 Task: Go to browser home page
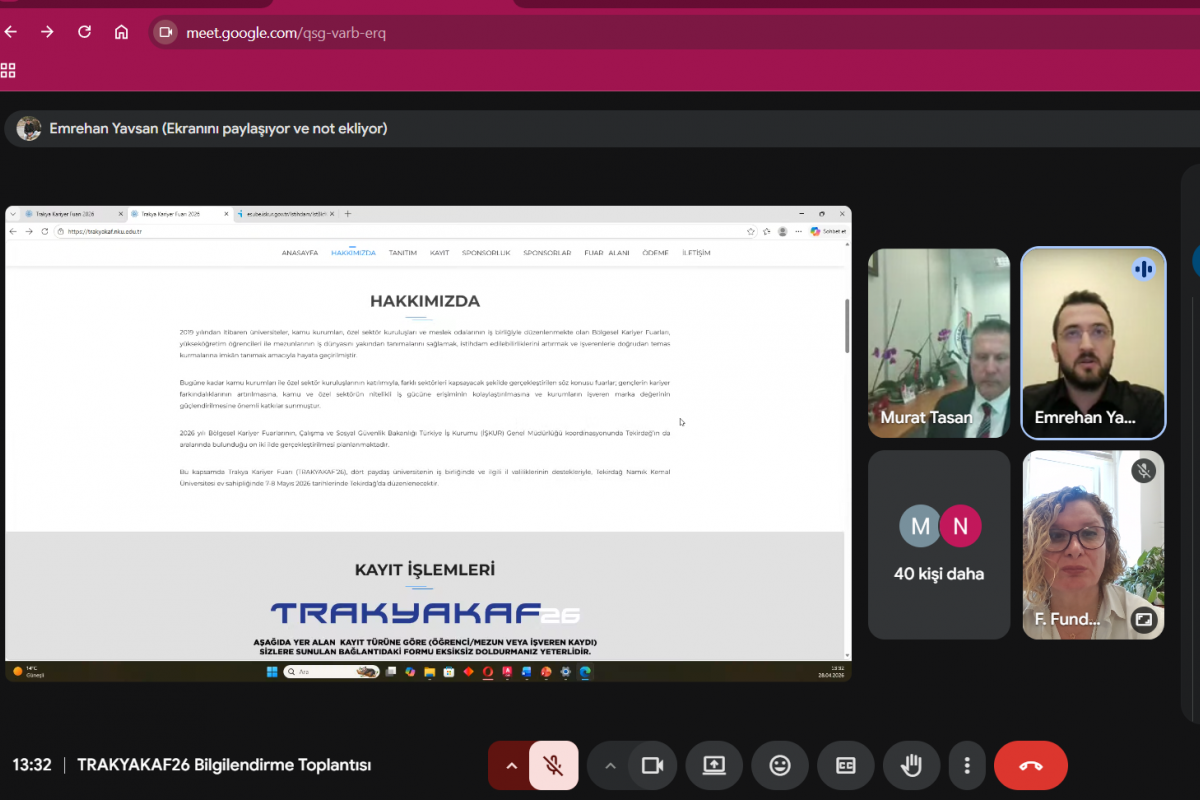tap(121, 32)
